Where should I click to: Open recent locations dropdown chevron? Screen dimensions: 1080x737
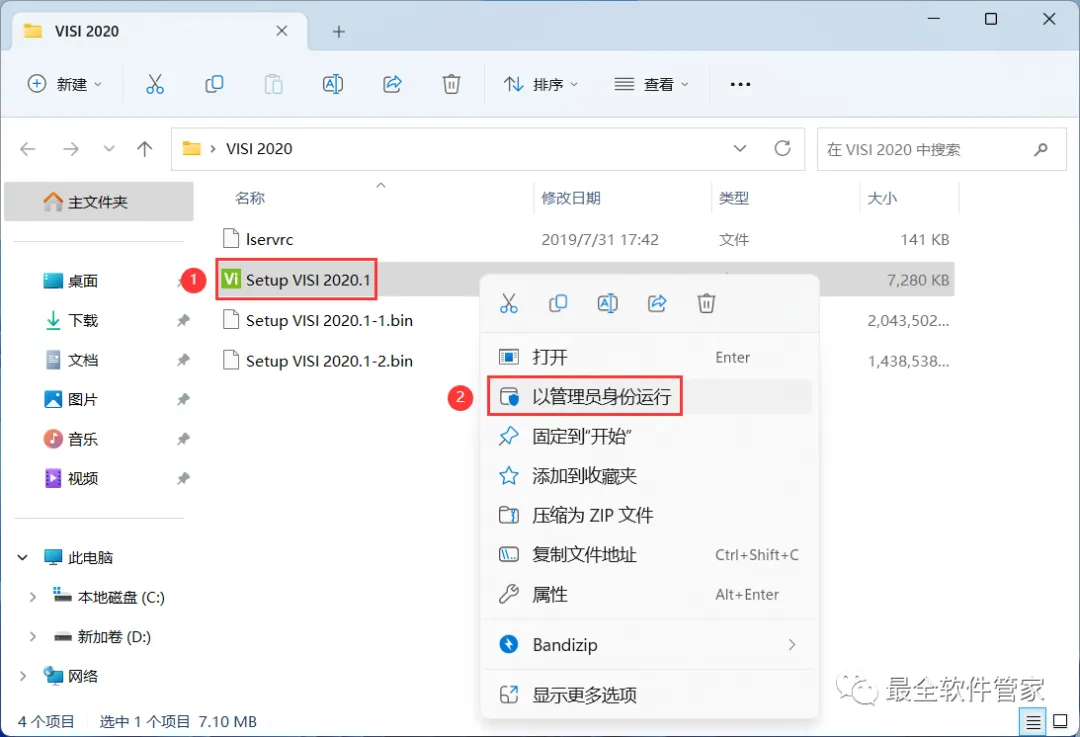pos(109,149)
